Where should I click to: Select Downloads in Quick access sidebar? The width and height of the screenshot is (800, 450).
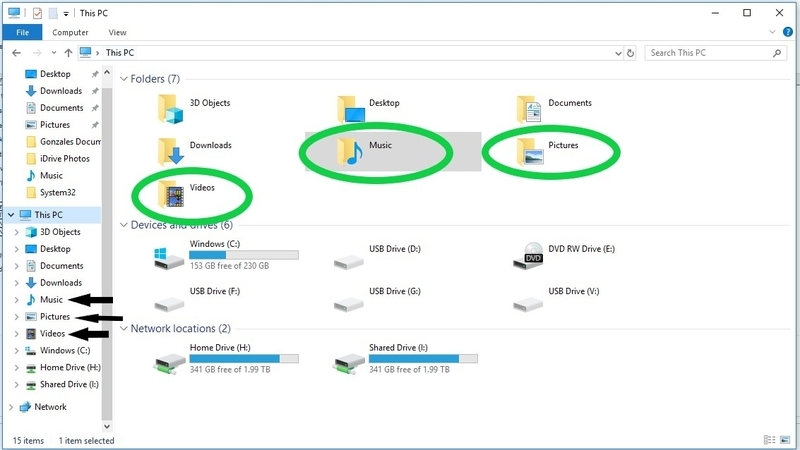point(60,91)
